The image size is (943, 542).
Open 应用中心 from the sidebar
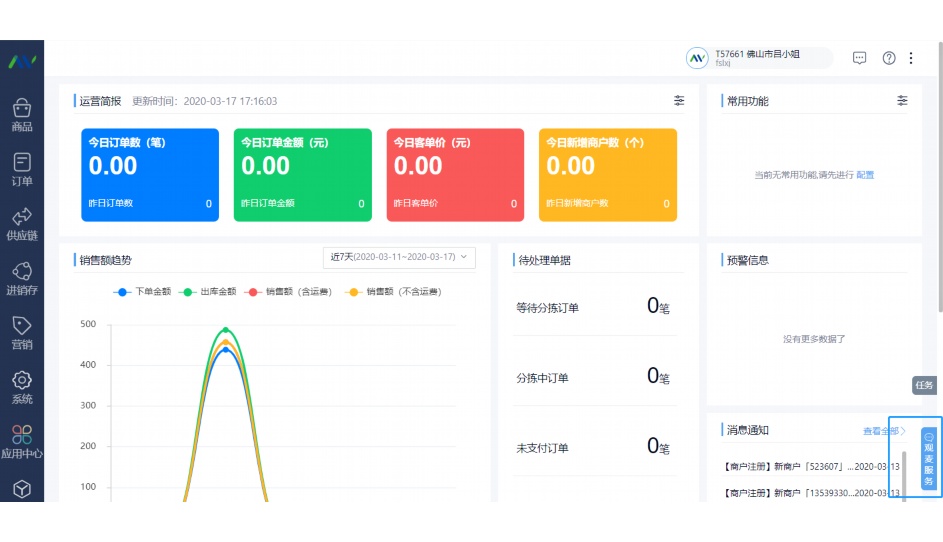click(x=22, y=442)
